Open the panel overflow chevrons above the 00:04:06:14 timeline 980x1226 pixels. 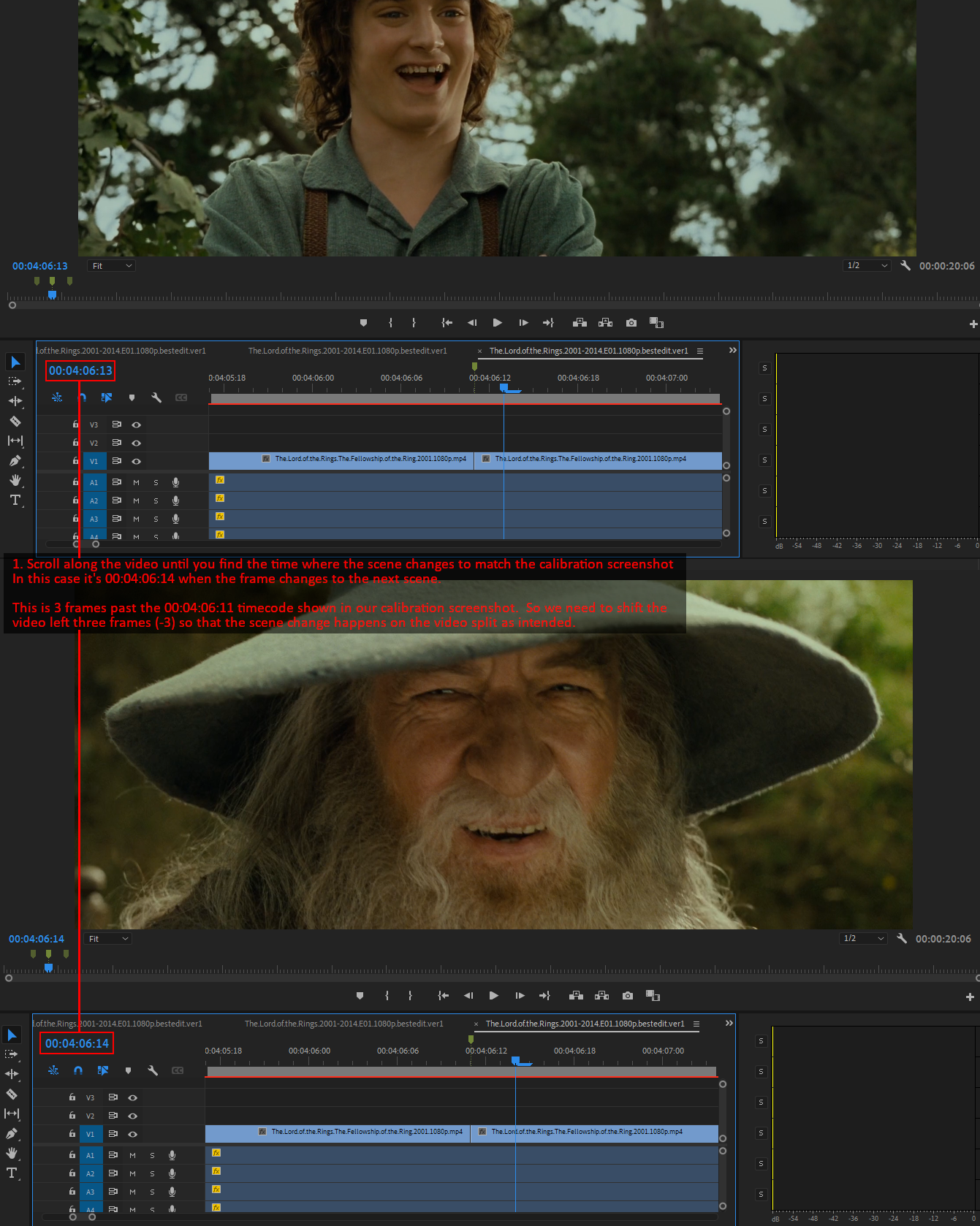(729, 1023)
